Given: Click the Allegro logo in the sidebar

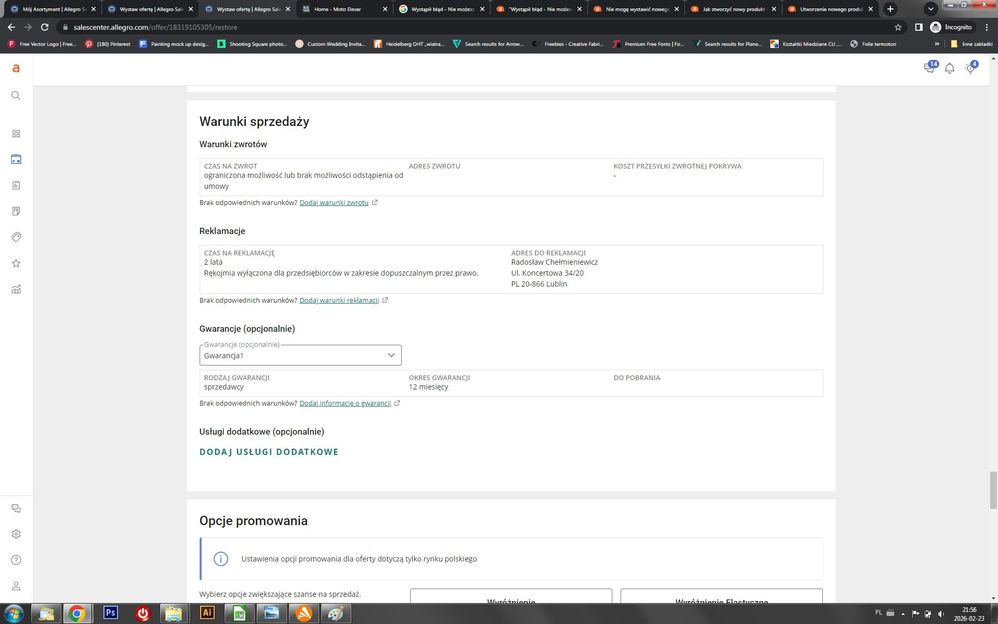Looking at the screenshot, I should (x=16, y=68).
